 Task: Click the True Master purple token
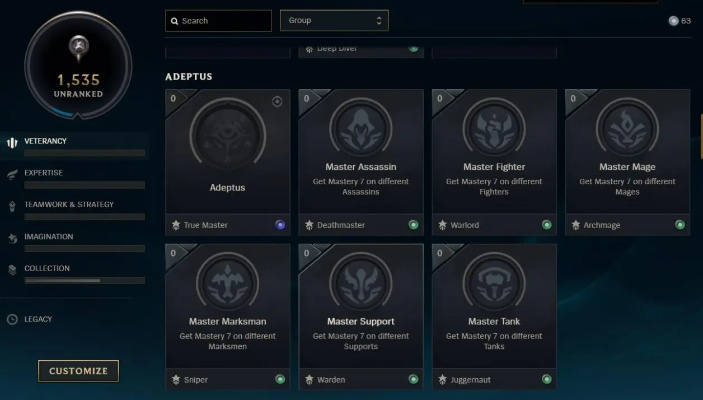click(280, 225)
